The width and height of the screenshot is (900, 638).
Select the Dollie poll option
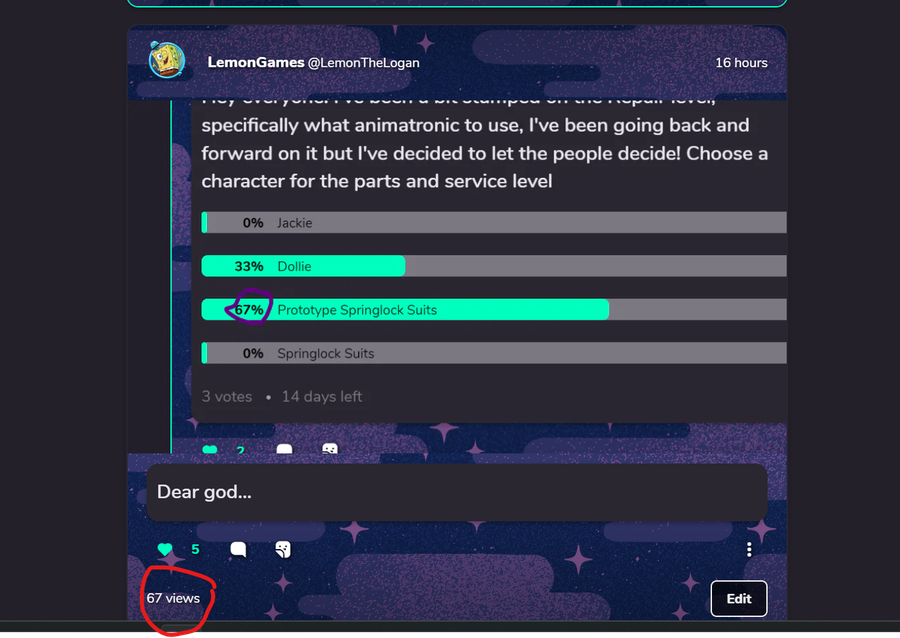tap(494, 266)
